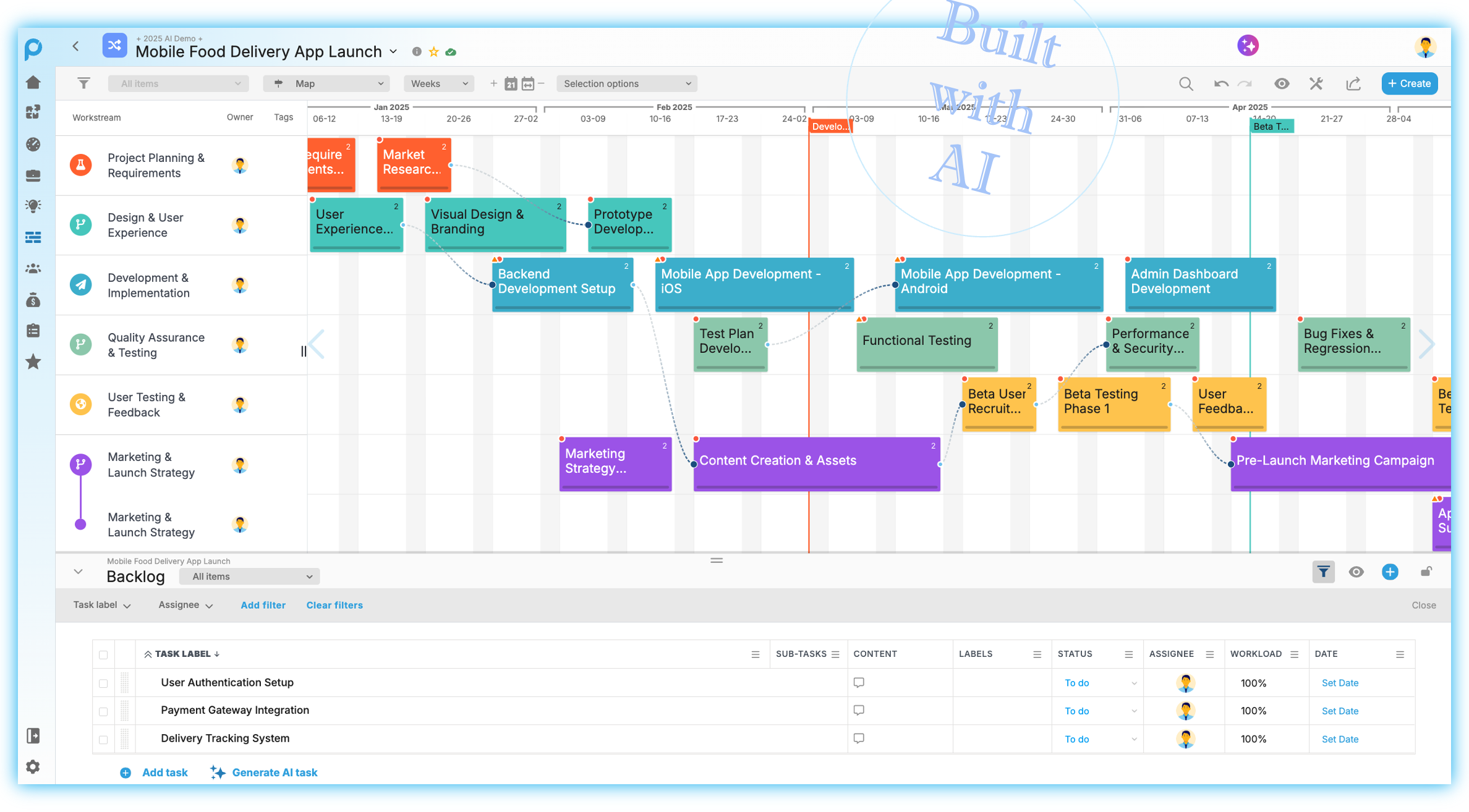The image size is (1469, 812).
Task: Click the undo arrow icon
Action: [x=1220, y=83]
